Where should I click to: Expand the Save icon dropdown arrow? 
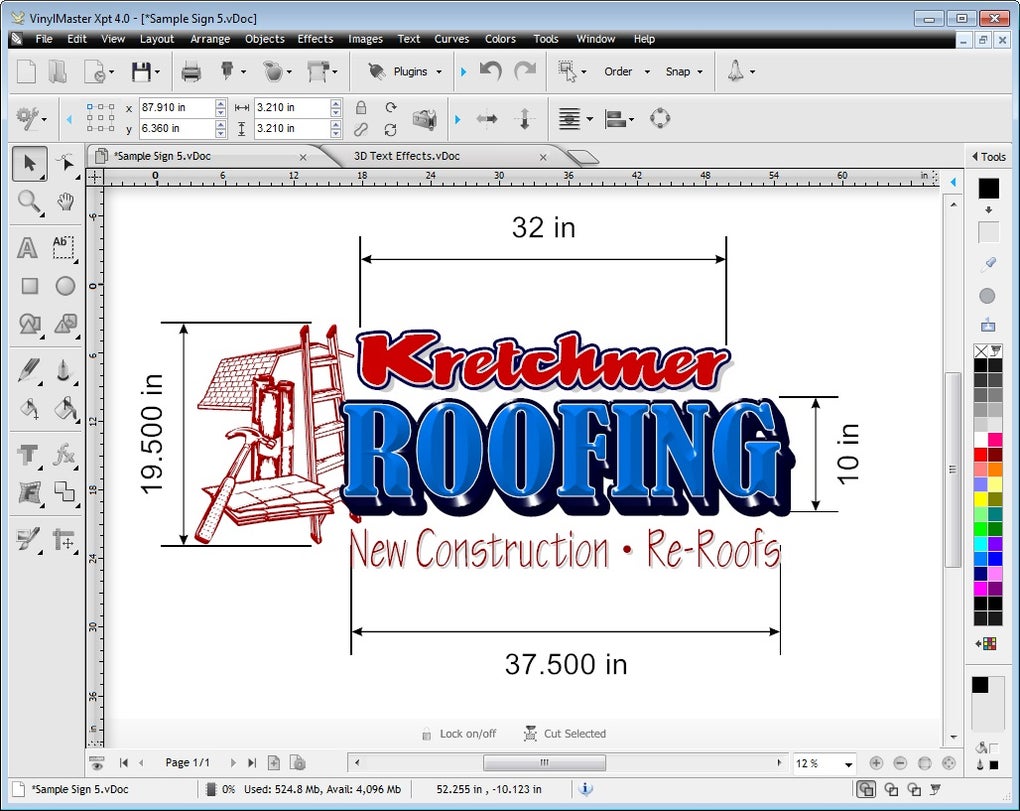point(157,72)
